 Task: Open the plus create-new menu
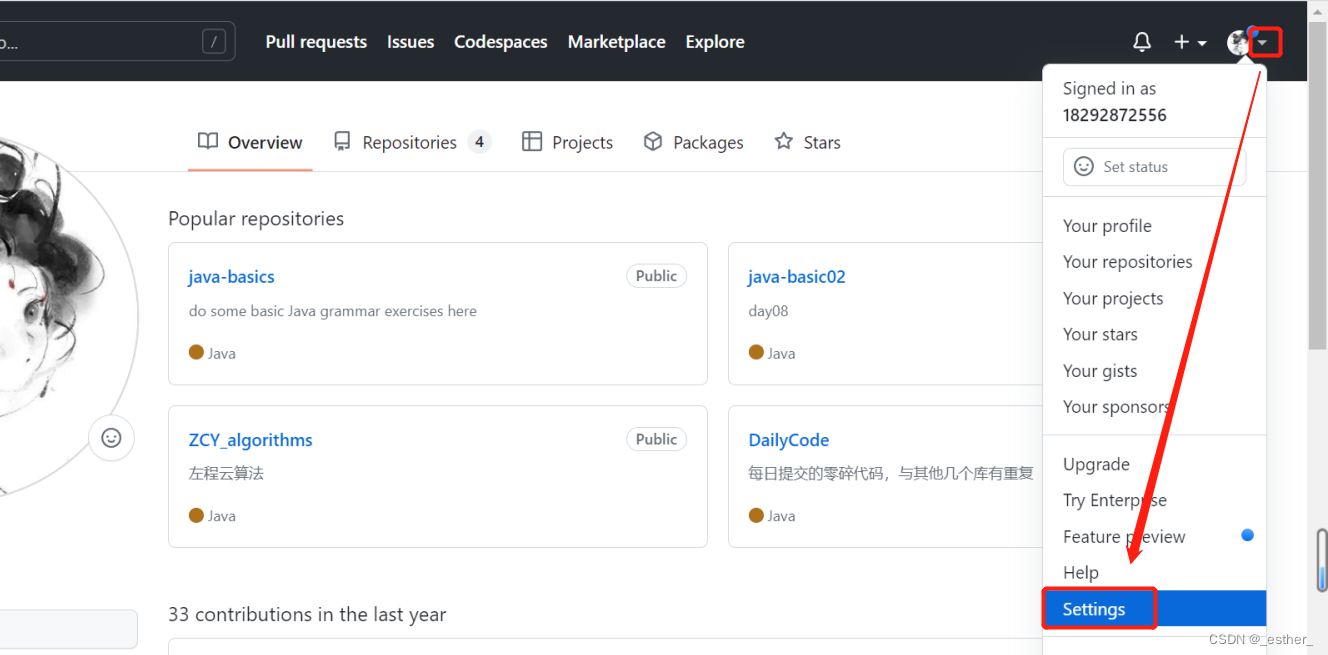[x=1190, y=42]
